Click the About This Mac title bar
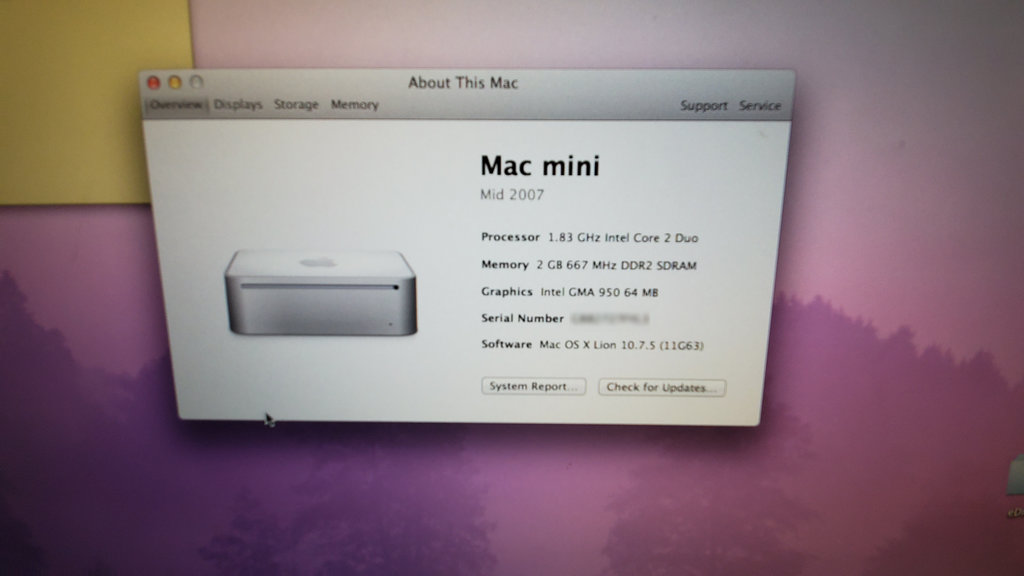 click(x=463, y=83)
